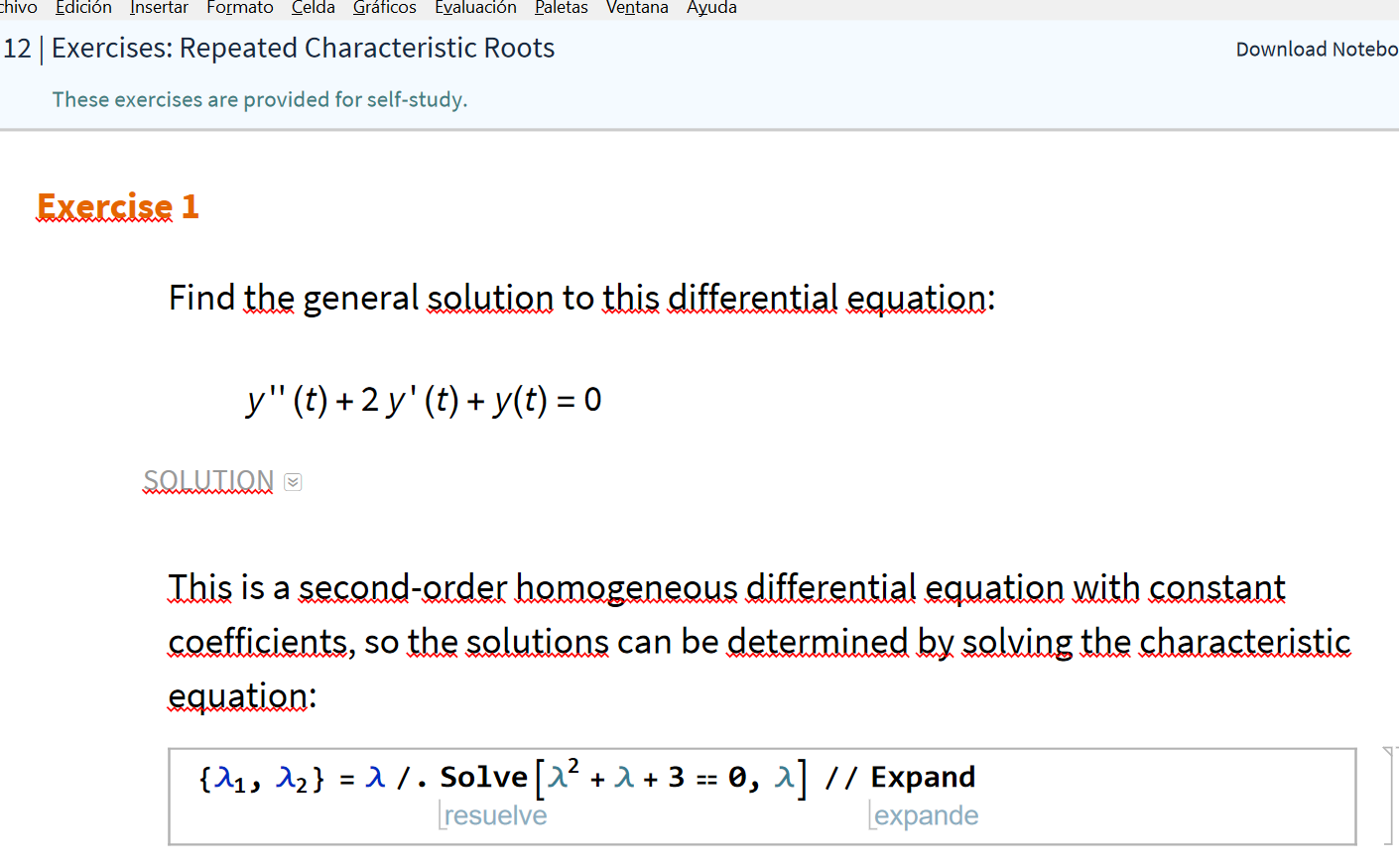Select the cell bracket beside the Solve input
Image resolution: width=1399 pixels, height=868 pixels.
[1390, 796]
